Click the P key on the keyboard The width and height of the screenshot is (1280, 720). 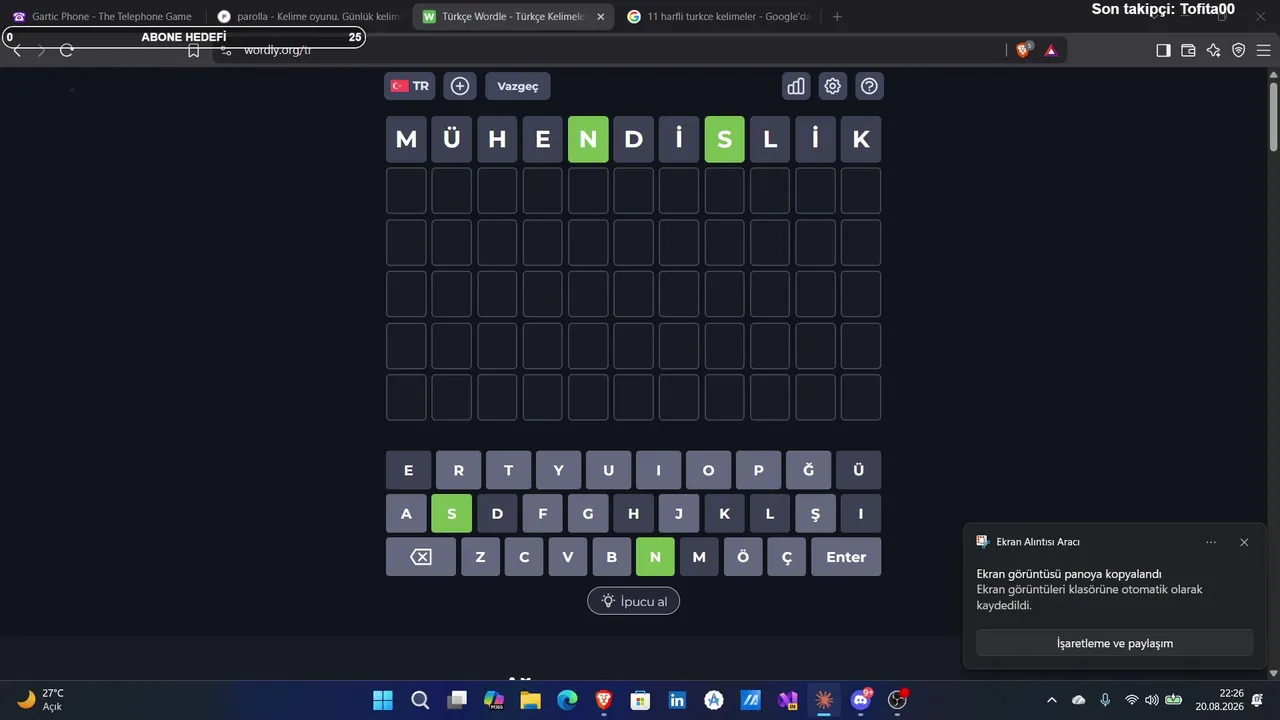pos(758,470)
